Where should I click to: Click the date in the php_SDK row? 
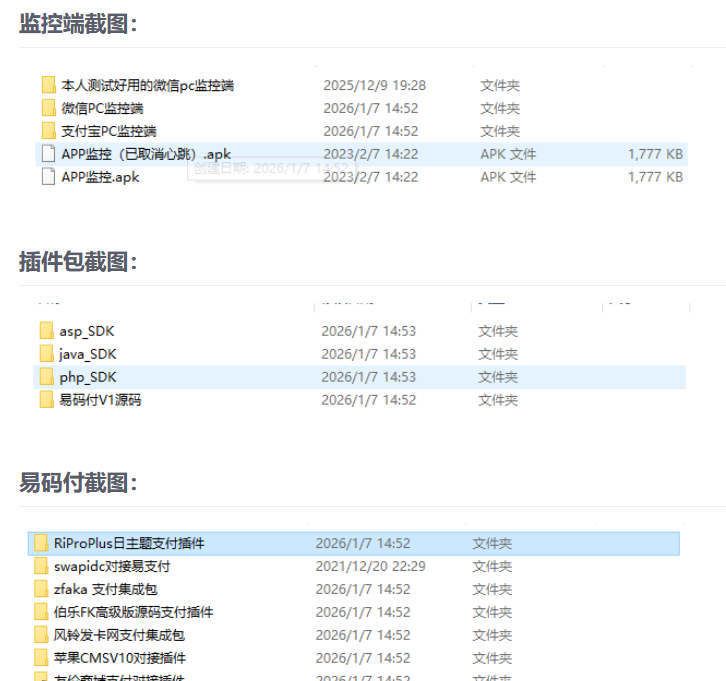click(369, 377)
